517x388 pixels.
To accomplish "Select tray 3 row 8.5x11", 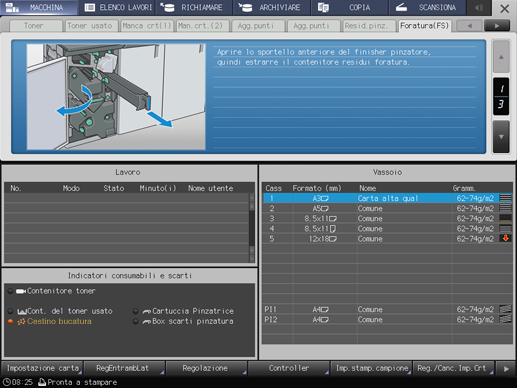I will click(x=388, y=219).
